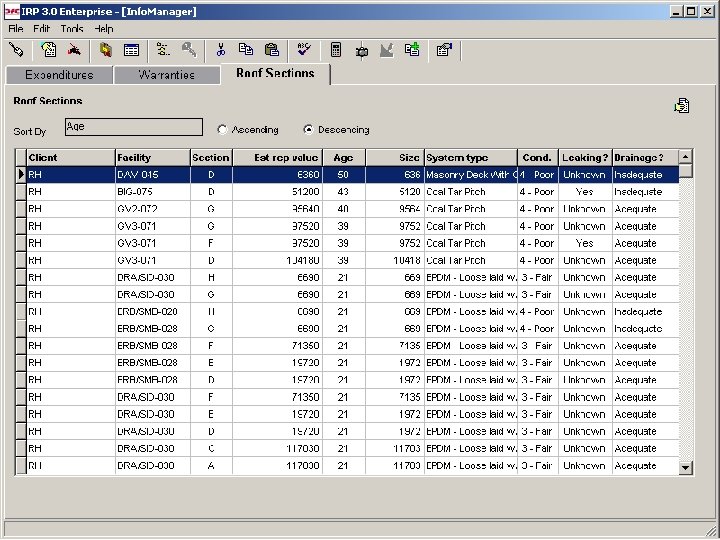Switch to the Expenditures tab
This screenshot has width=720, height=540.
click(59, 75)
